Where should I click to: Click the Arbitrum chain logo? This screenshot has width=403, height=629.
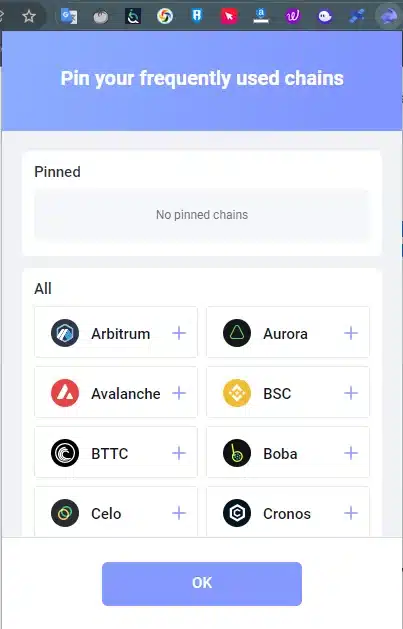pyautogui.click(x=65, y=333)
